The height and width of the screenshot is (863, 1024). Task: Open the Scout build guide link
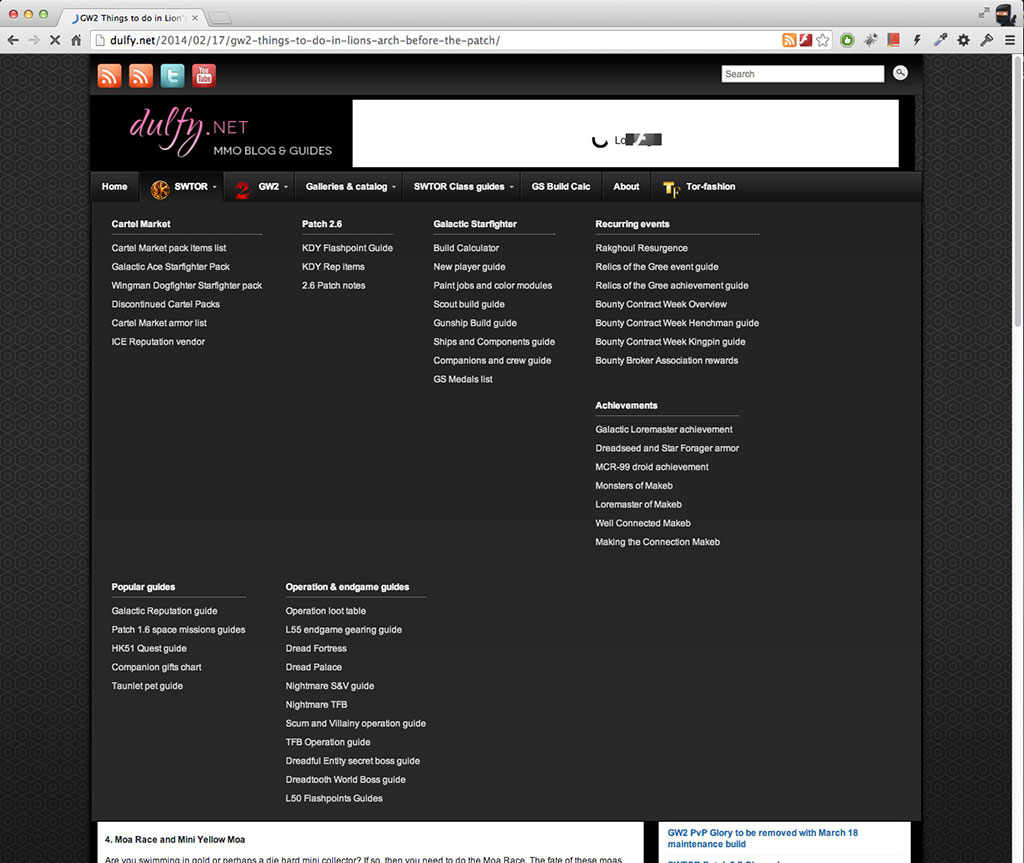click(469, 304)
